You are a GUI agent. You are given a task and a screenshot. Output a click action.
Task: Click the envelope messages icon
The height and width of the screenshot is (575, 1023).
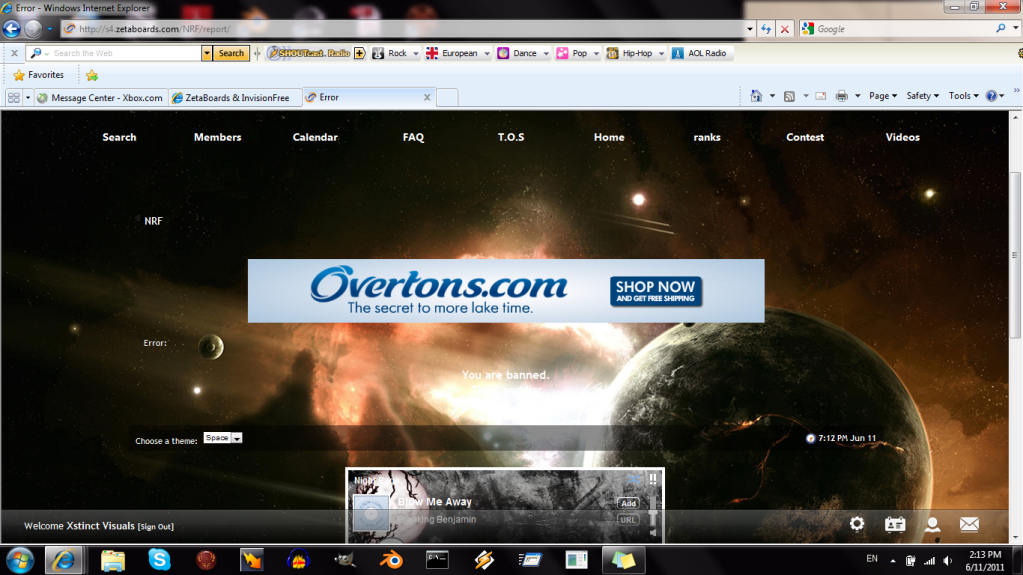pyautogui.click(x=969, y=524)
